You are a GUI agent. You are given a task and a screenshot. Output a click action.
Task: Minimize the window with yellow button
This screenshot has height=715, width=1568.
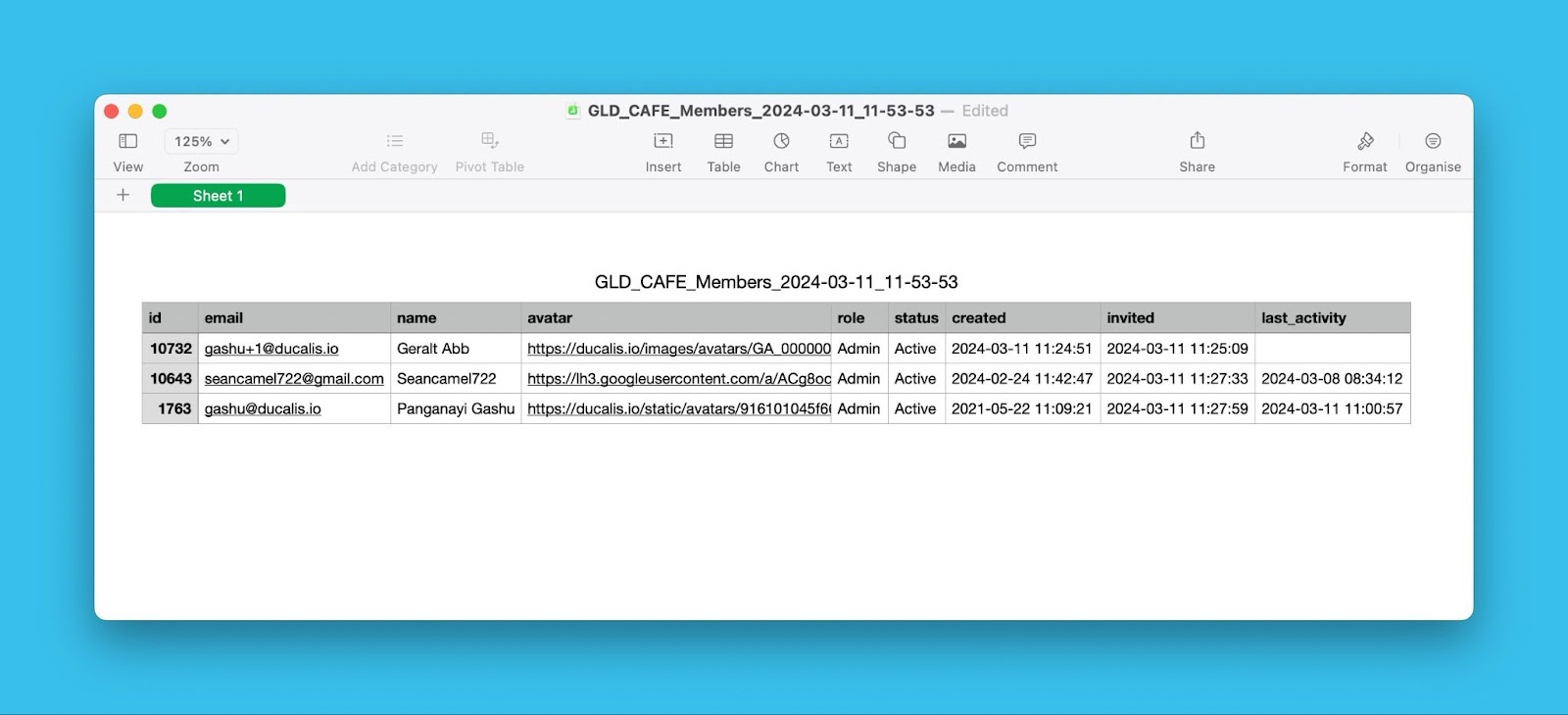pyautogui.click(x=135, y=112)
